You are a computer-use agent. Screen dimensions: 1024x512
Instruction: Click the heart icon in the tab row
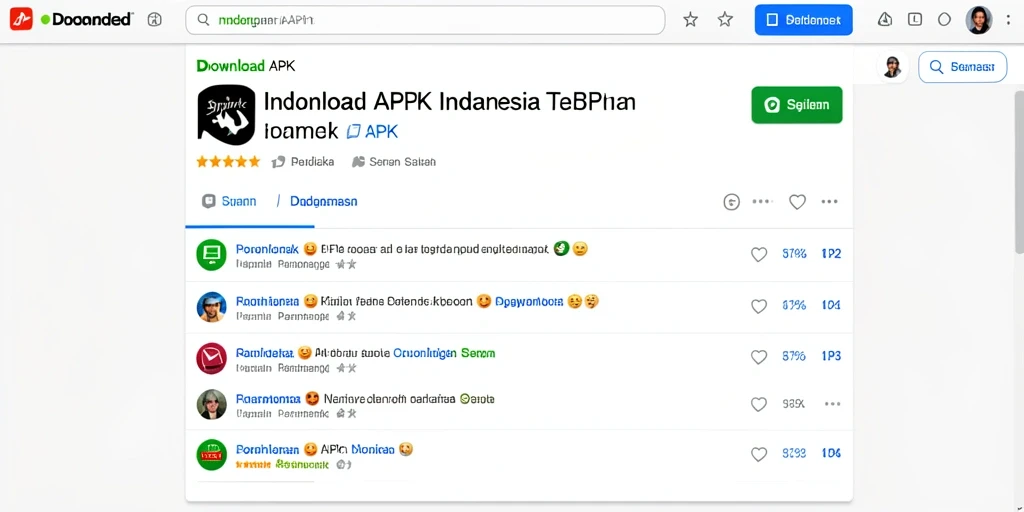(797, 202)
